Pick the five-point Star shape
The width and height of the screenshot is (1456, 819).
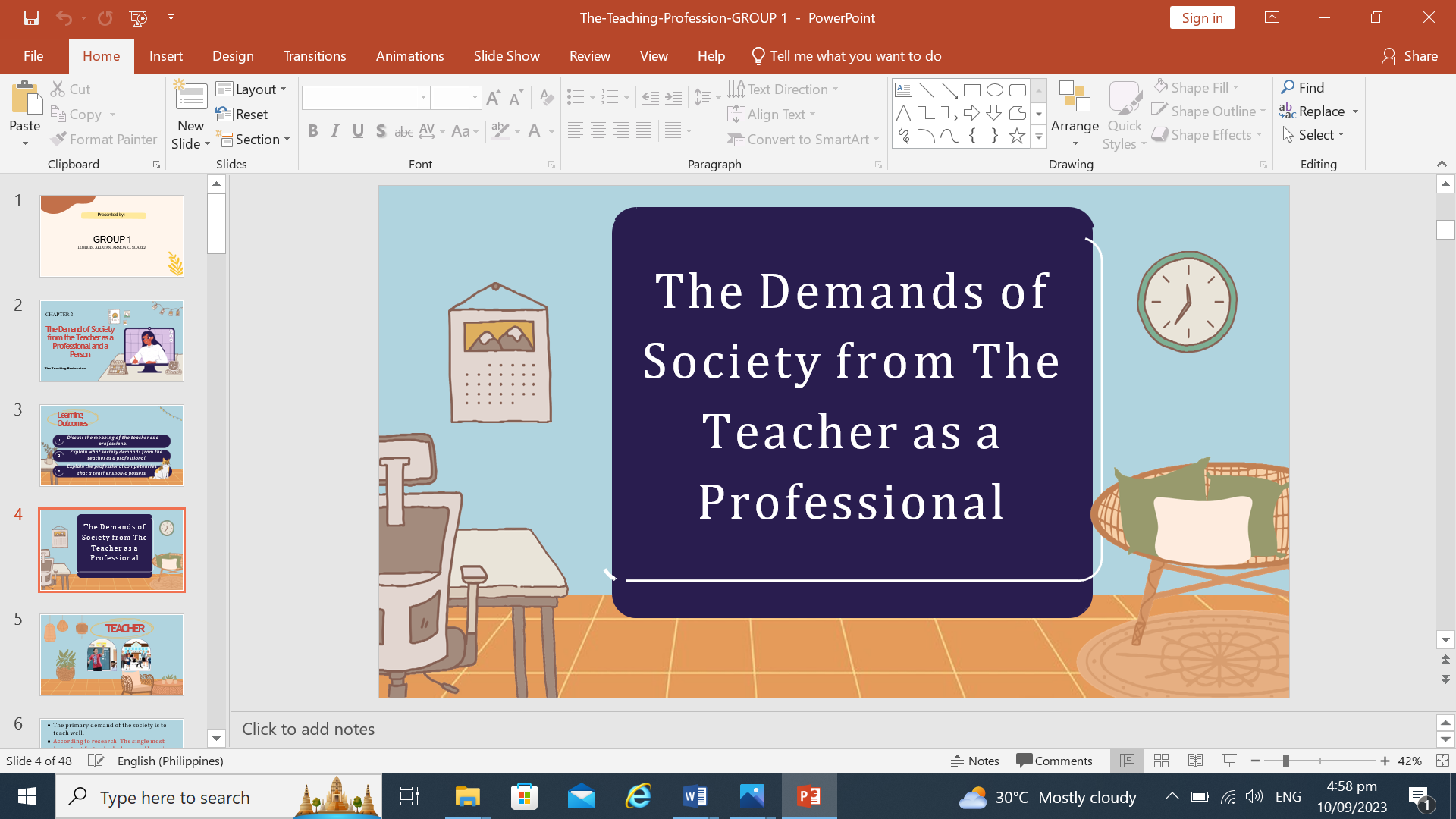[x=1017, y=136]
